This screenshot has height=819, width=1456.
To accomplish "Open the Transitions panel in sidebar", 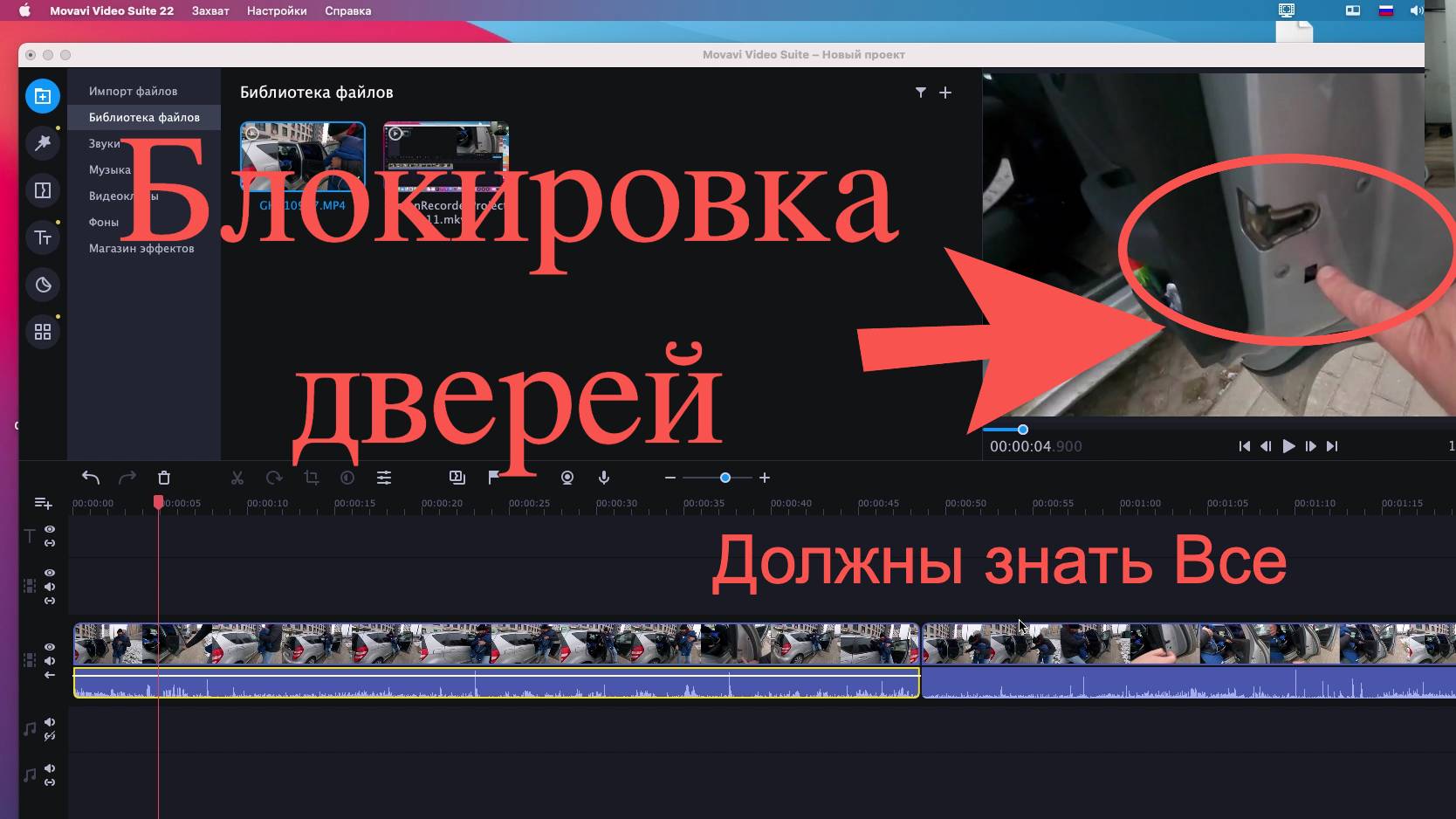I will [x=43, y=190].
